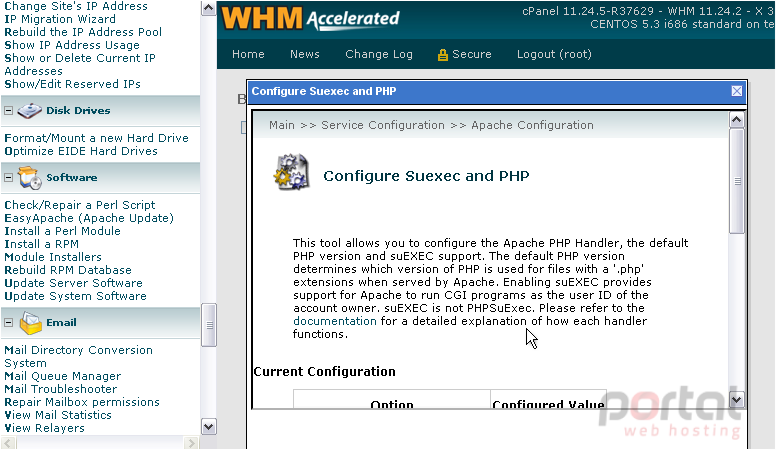Click the Current Configuration heading
The image size is (776, 450).
pos(324,371)
